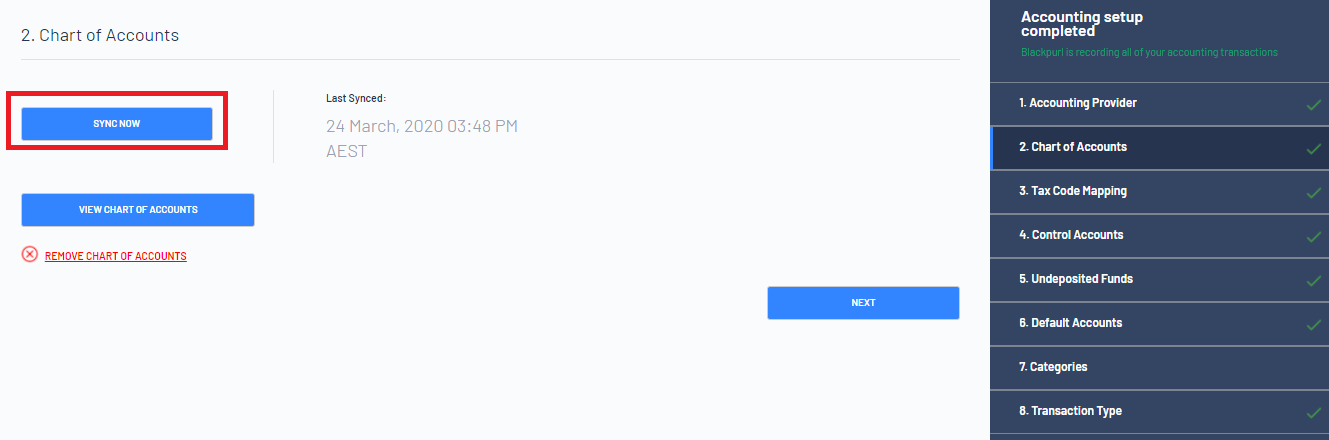Screen dimensions: 1329x440
Task: Click checkmark icon beside Control Accounts
Action: [1314, 236]
